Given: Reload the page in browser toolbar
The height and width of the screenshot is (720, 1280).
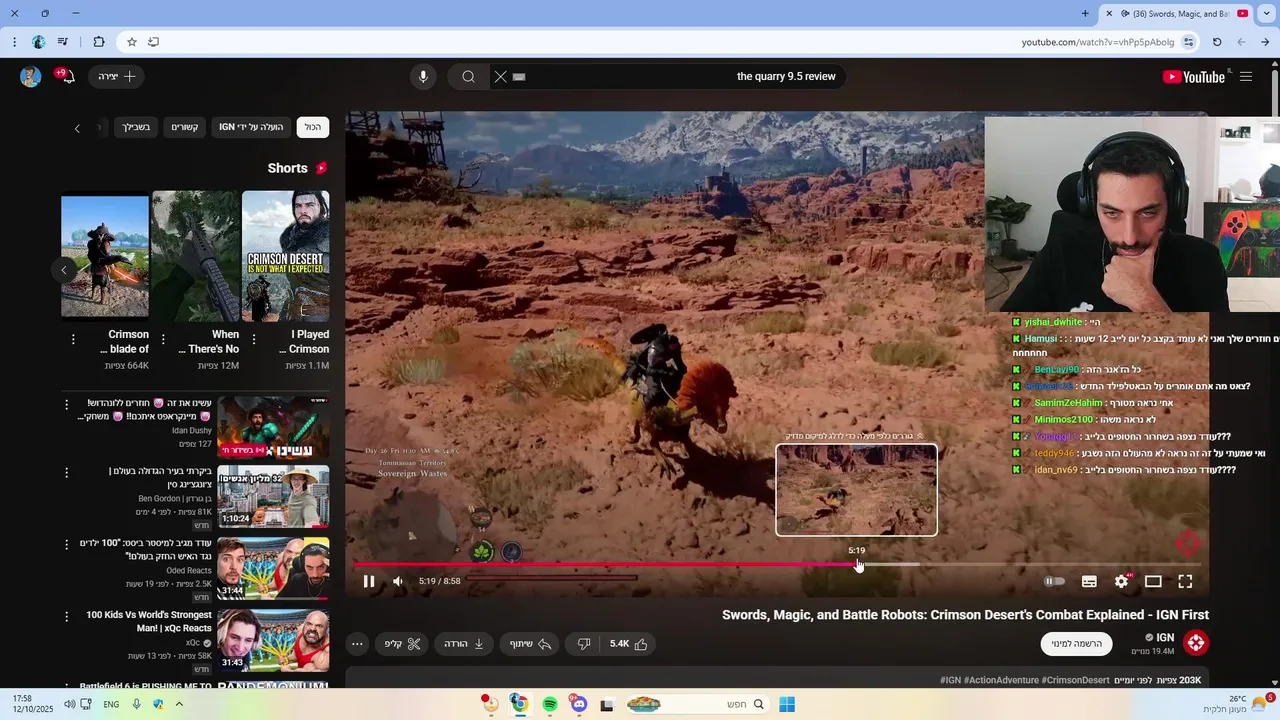Looking at the screenshot, I should 1217,42.
